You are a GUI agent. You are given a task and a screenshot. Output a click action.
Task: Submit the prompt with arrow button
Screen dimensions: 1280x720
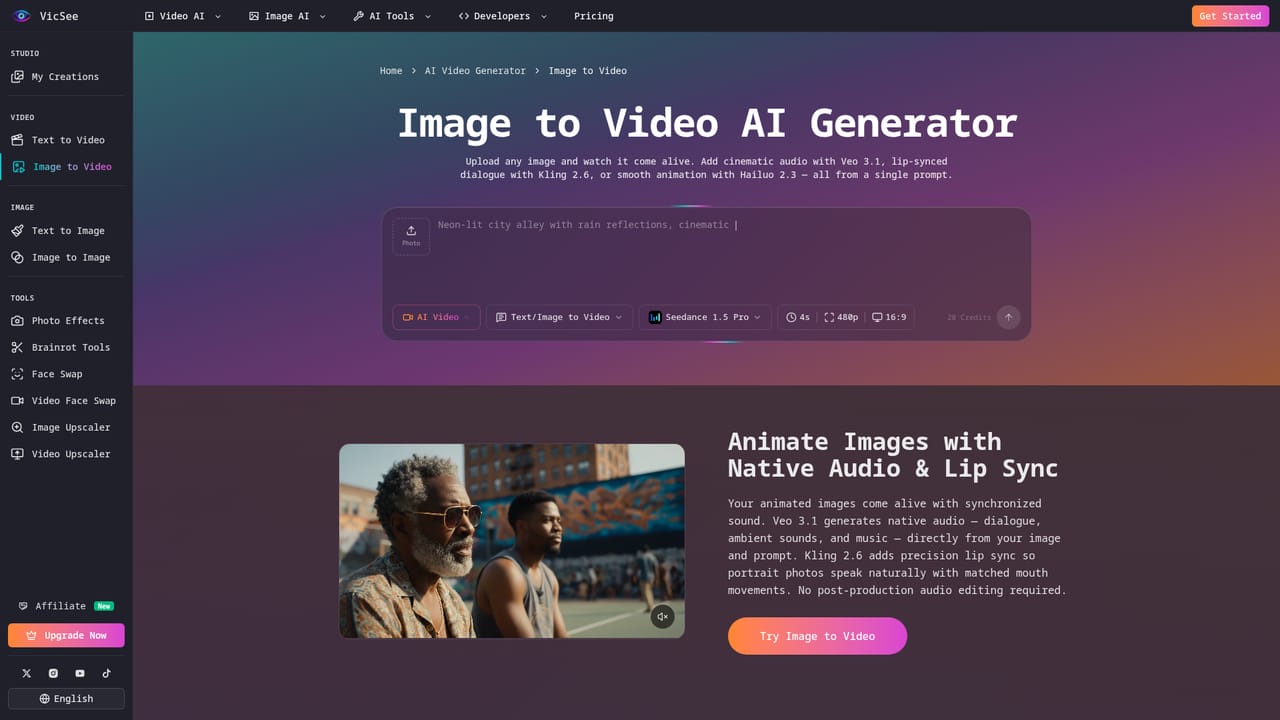pos(1008,317)
